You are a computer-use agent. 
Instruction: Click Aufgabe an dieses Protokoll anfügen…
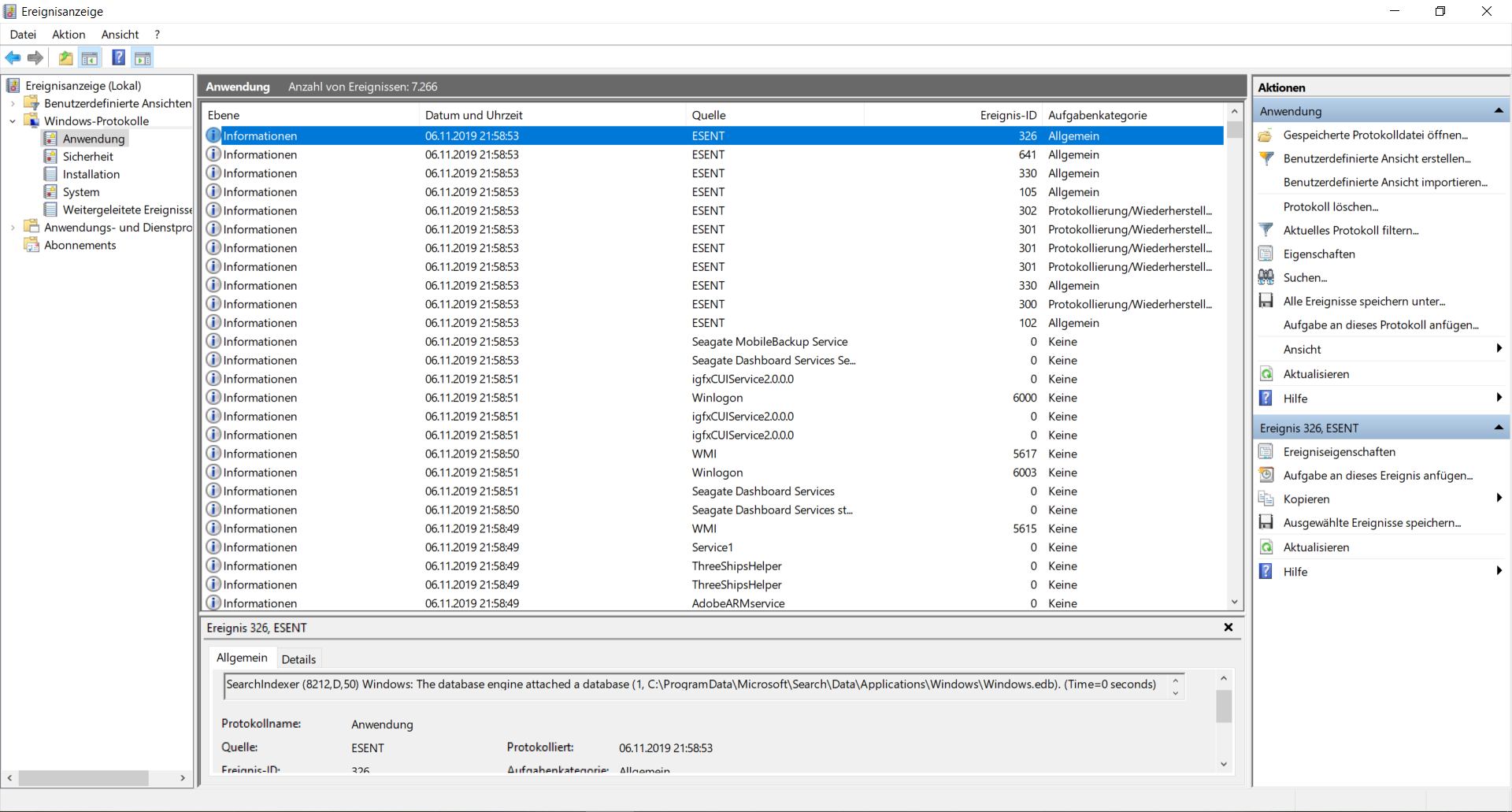click(1380, 324)
